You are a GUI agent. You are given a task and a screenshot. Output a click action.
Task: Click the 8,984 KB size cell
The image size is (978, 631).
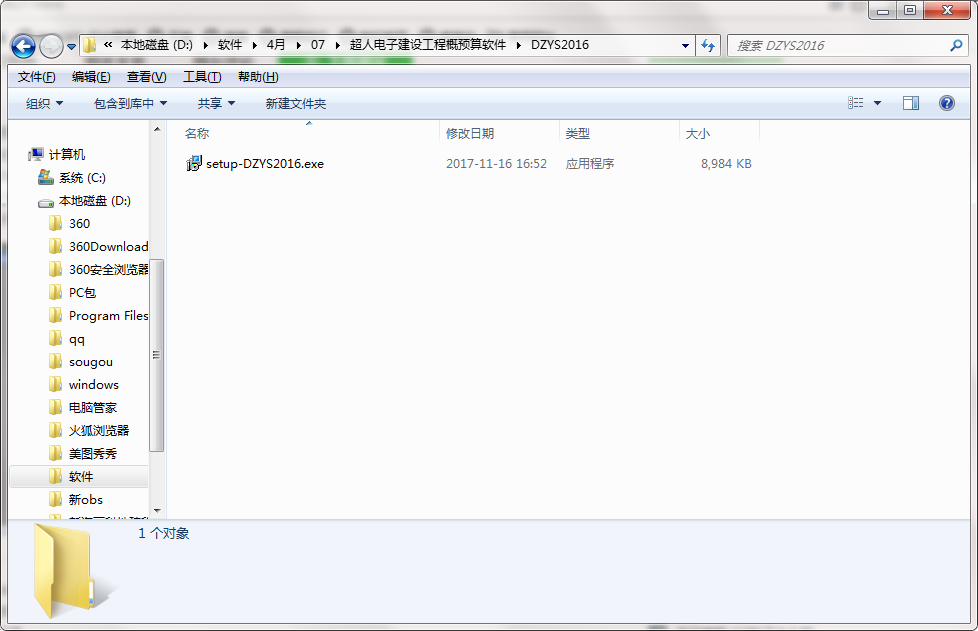coord(726,164)
